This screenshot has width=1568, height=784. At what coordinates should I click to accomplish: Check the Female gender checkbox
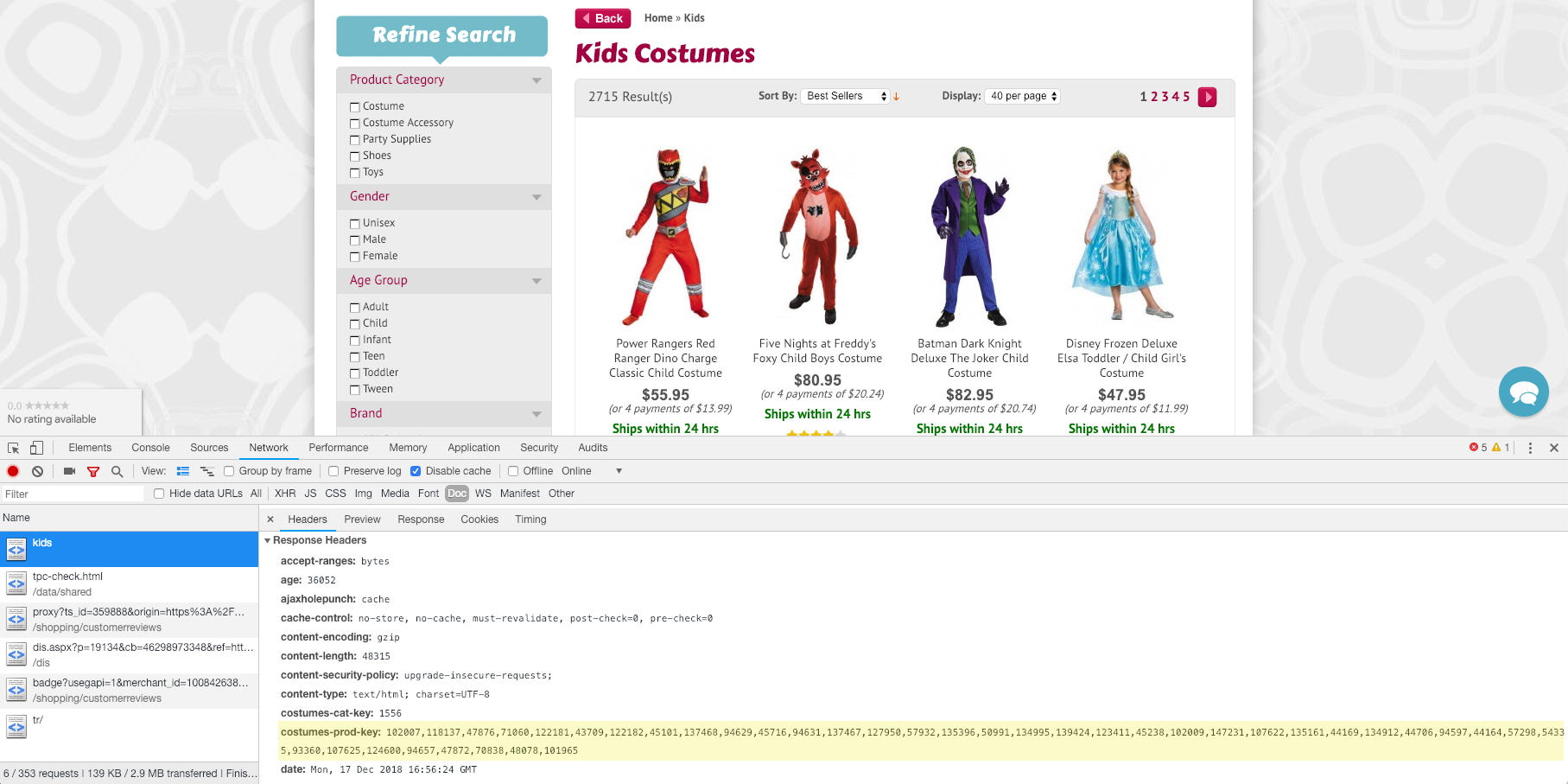(x=354, y=257)
